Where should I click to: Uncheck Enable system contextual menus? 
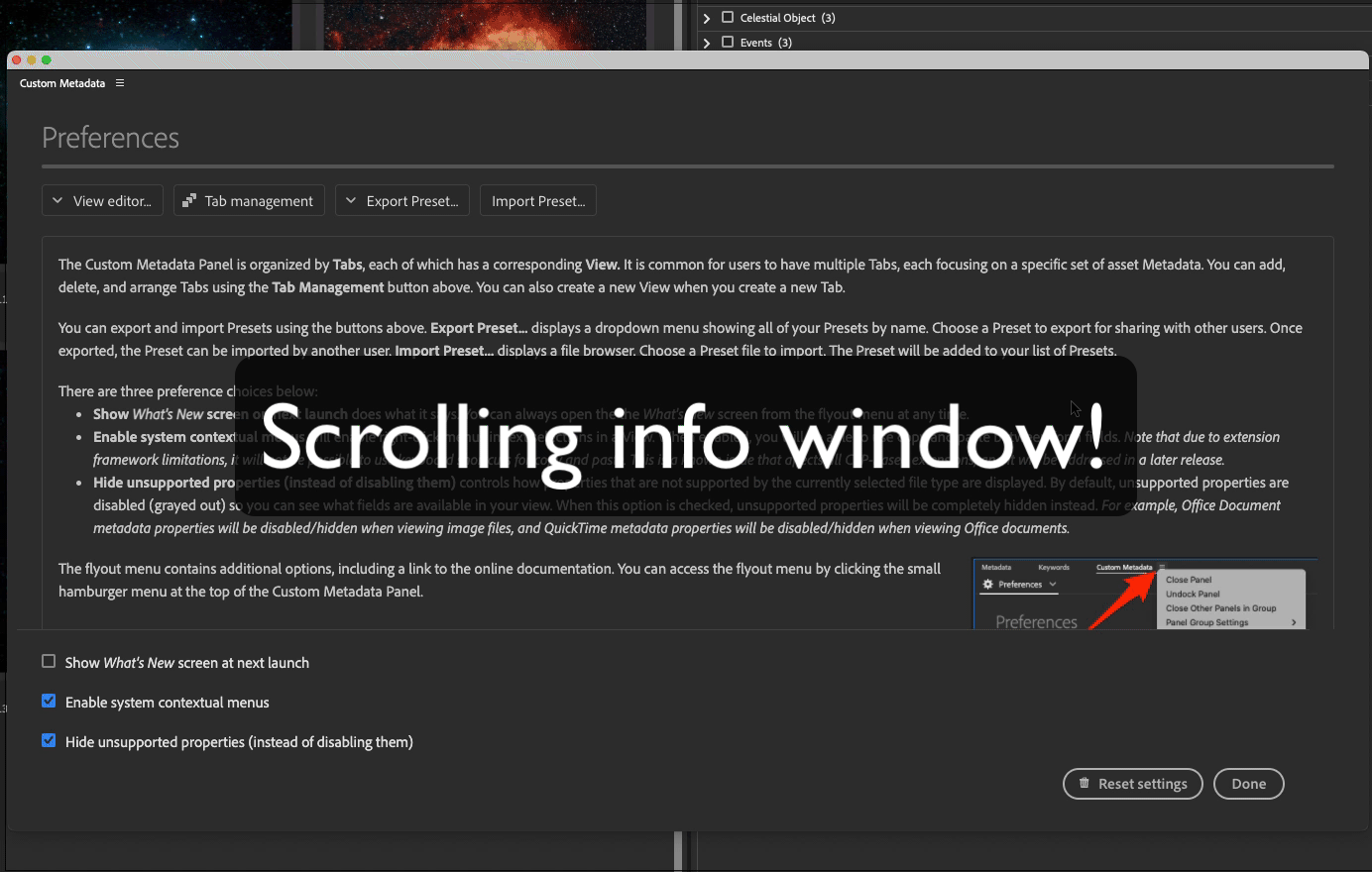pos(49,701)
